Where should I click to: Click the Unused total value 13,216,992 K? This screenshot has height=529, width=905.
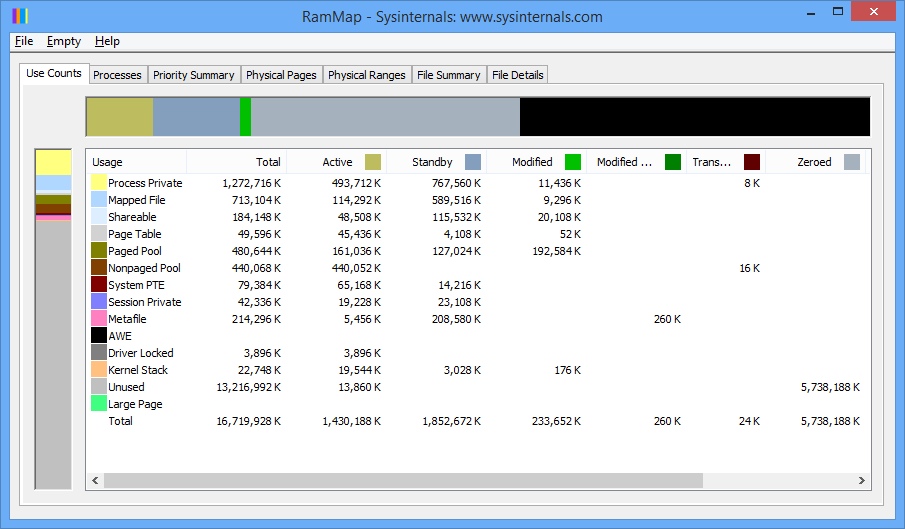tap(249, 387)
